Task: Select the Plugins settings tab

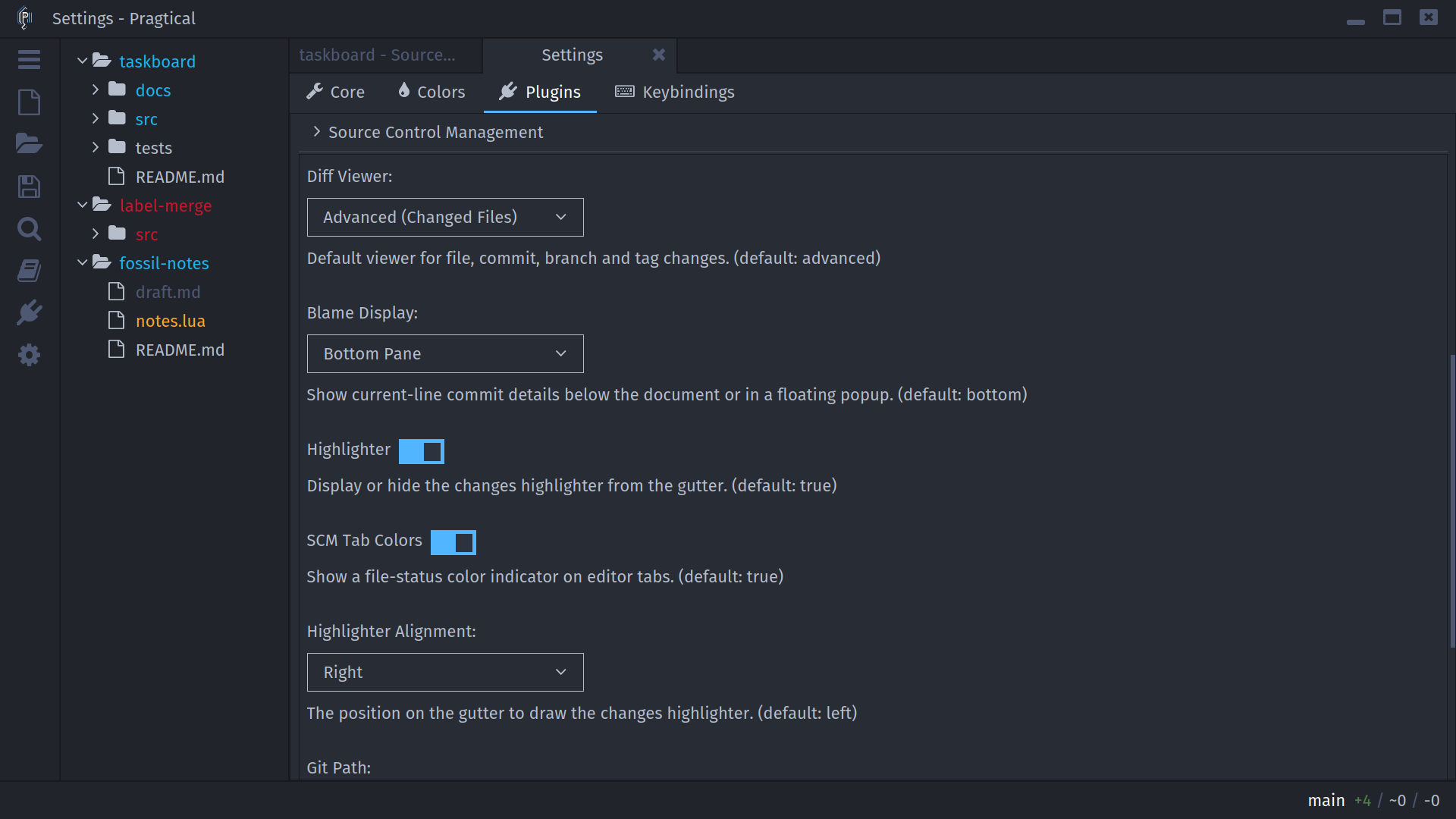Action: (540, 92)
